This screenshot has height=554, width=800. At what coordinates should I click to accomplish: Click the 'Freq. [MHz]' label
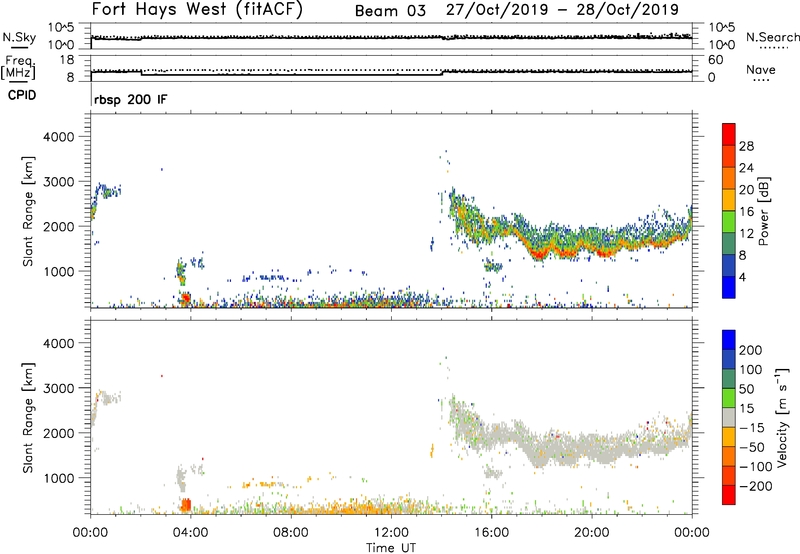click(x=18, y=67)
